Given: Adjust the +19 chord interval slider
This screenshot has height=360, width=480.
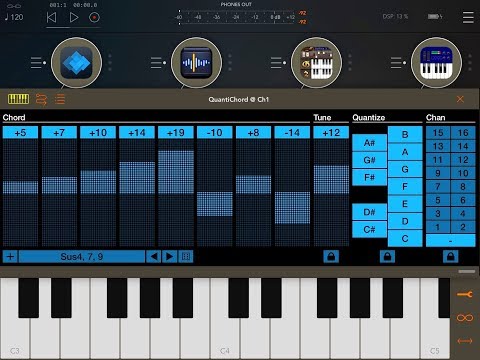Looking at the screenshot, I should click(176, 186).
